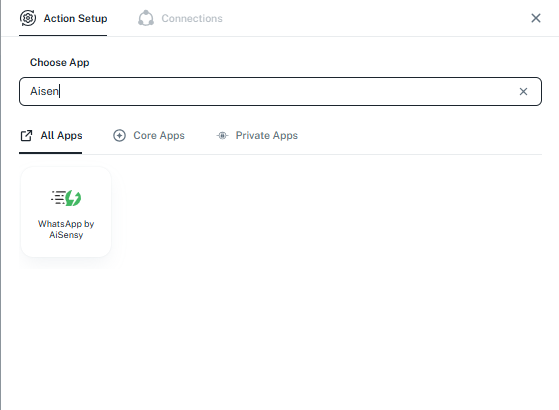Select the Private Apps tab

coord(257,135)
